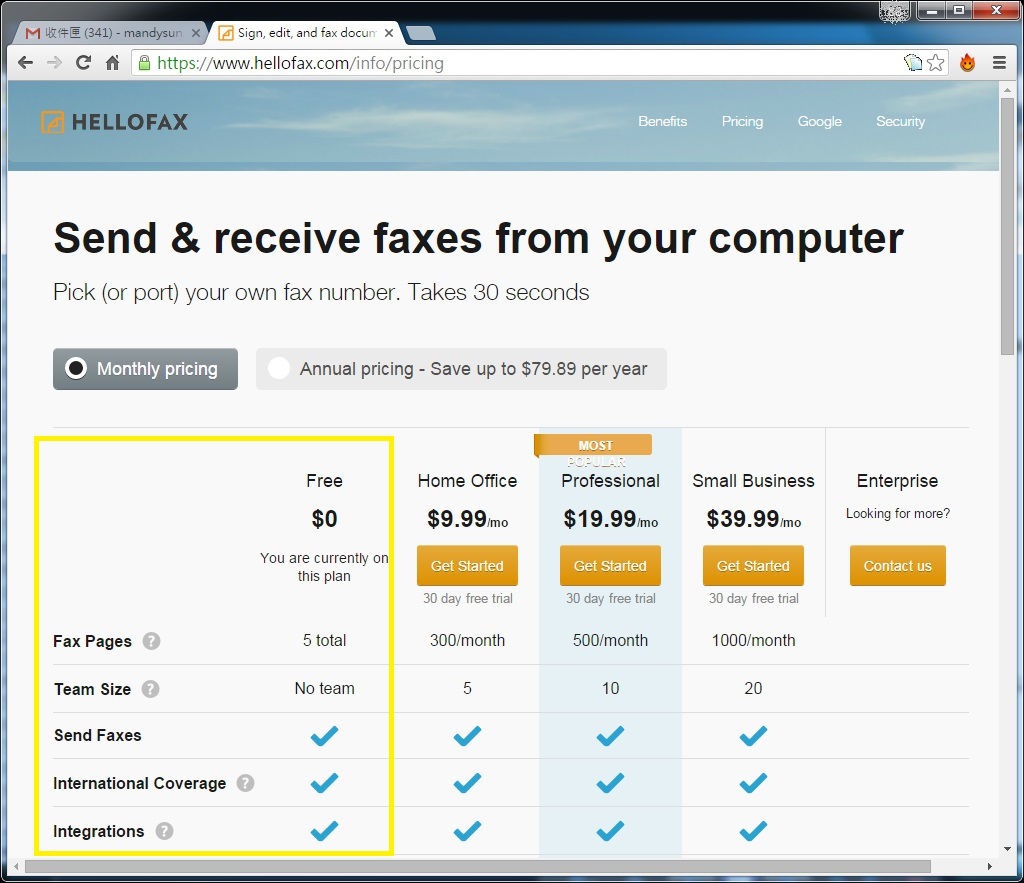Switch to the Gmail inbox tab
The width and height of the screenshot is (1024, 883).
[x=112, y=33]
